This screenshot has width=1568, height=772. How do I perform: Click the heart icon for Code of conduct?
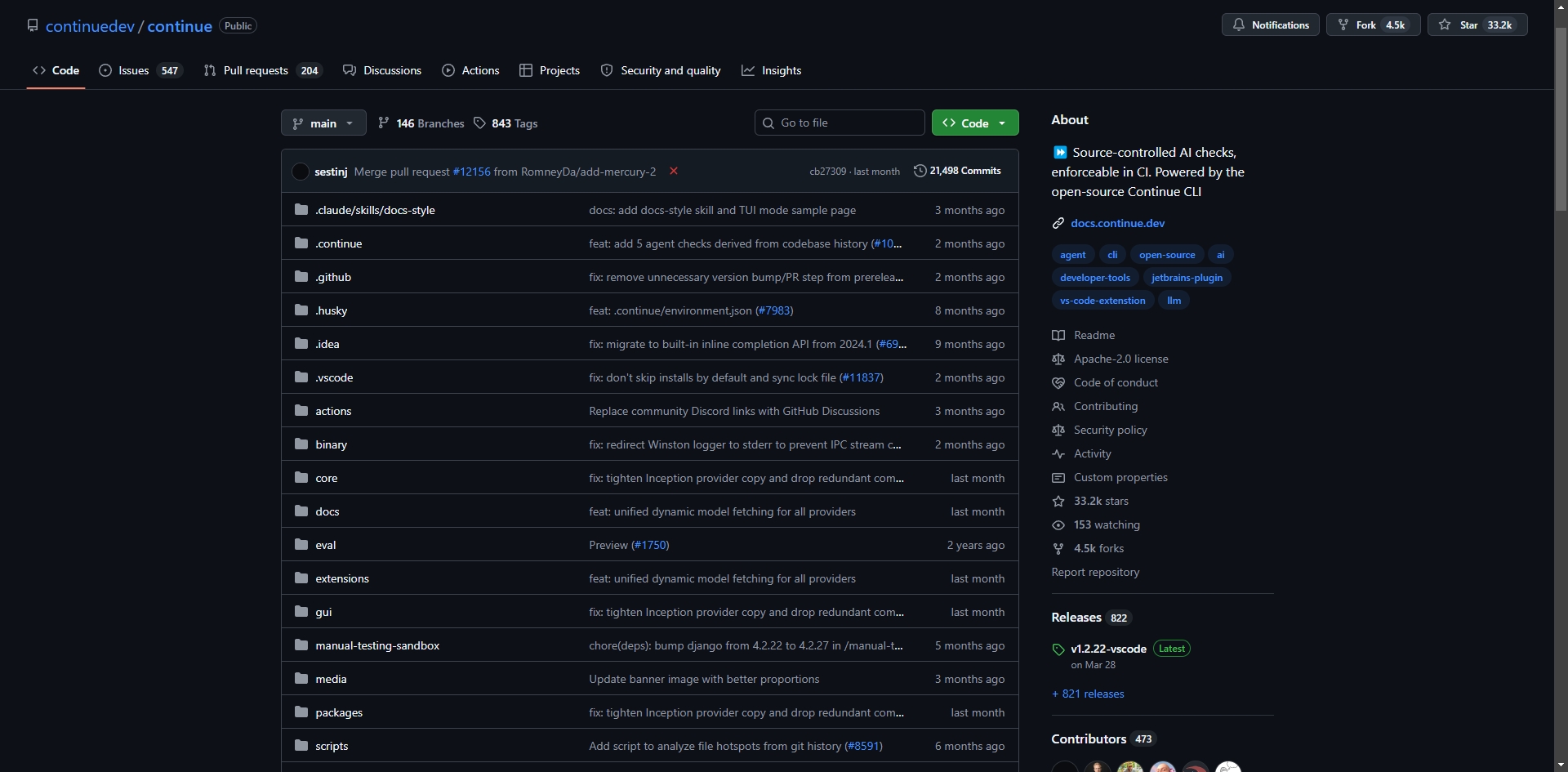click(x=1058, y=382)
